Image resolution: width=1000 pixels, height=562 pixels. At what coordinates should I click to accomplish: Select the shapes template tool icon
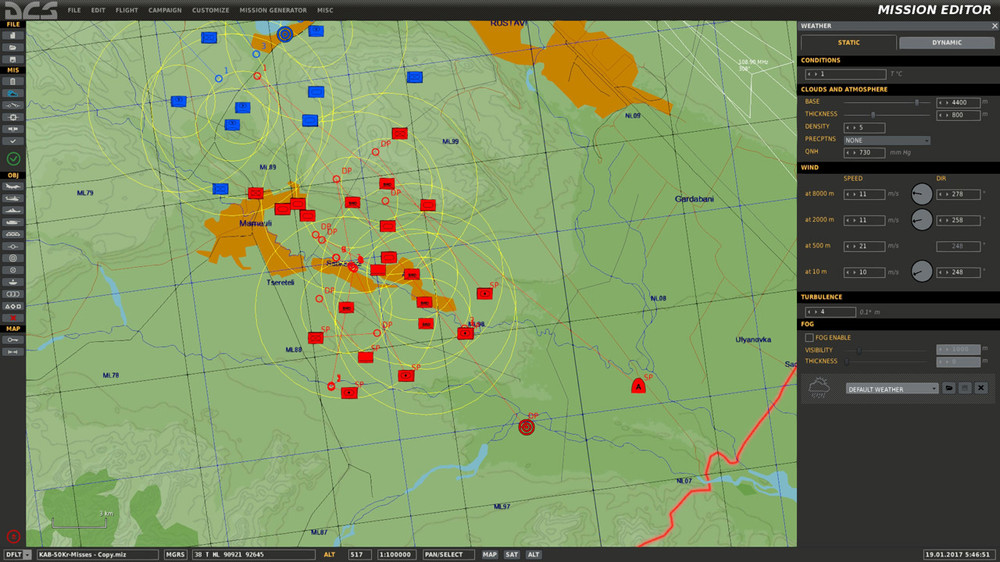(x=13, y=306)
